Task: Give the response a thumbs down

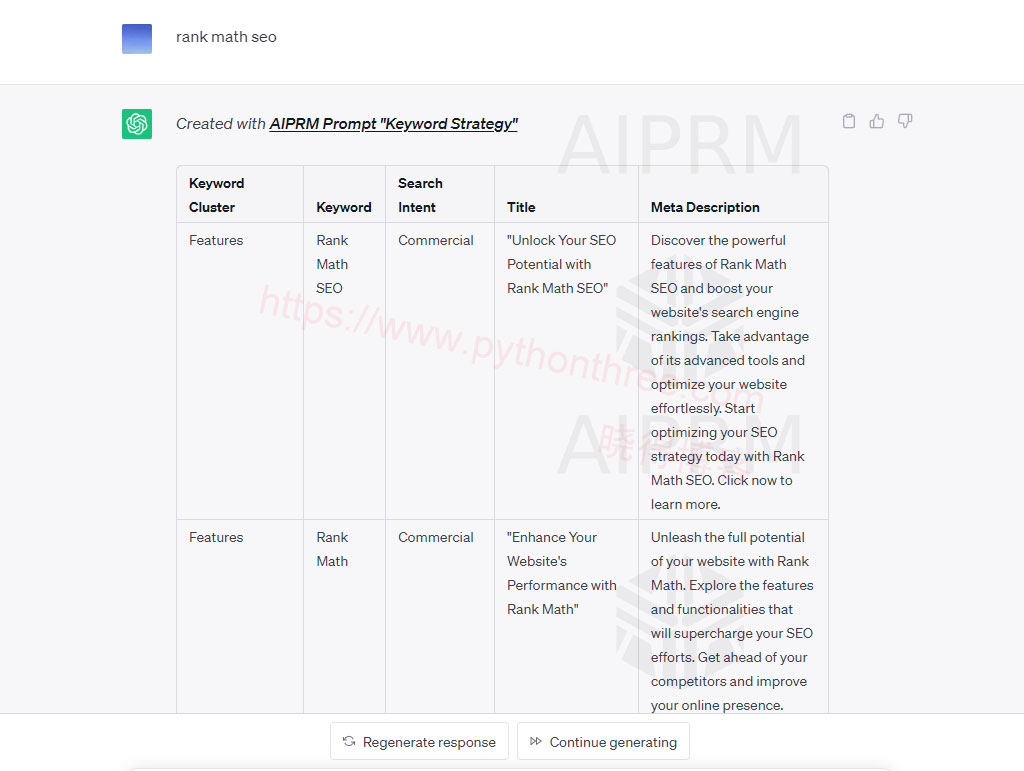Action: 904,121
